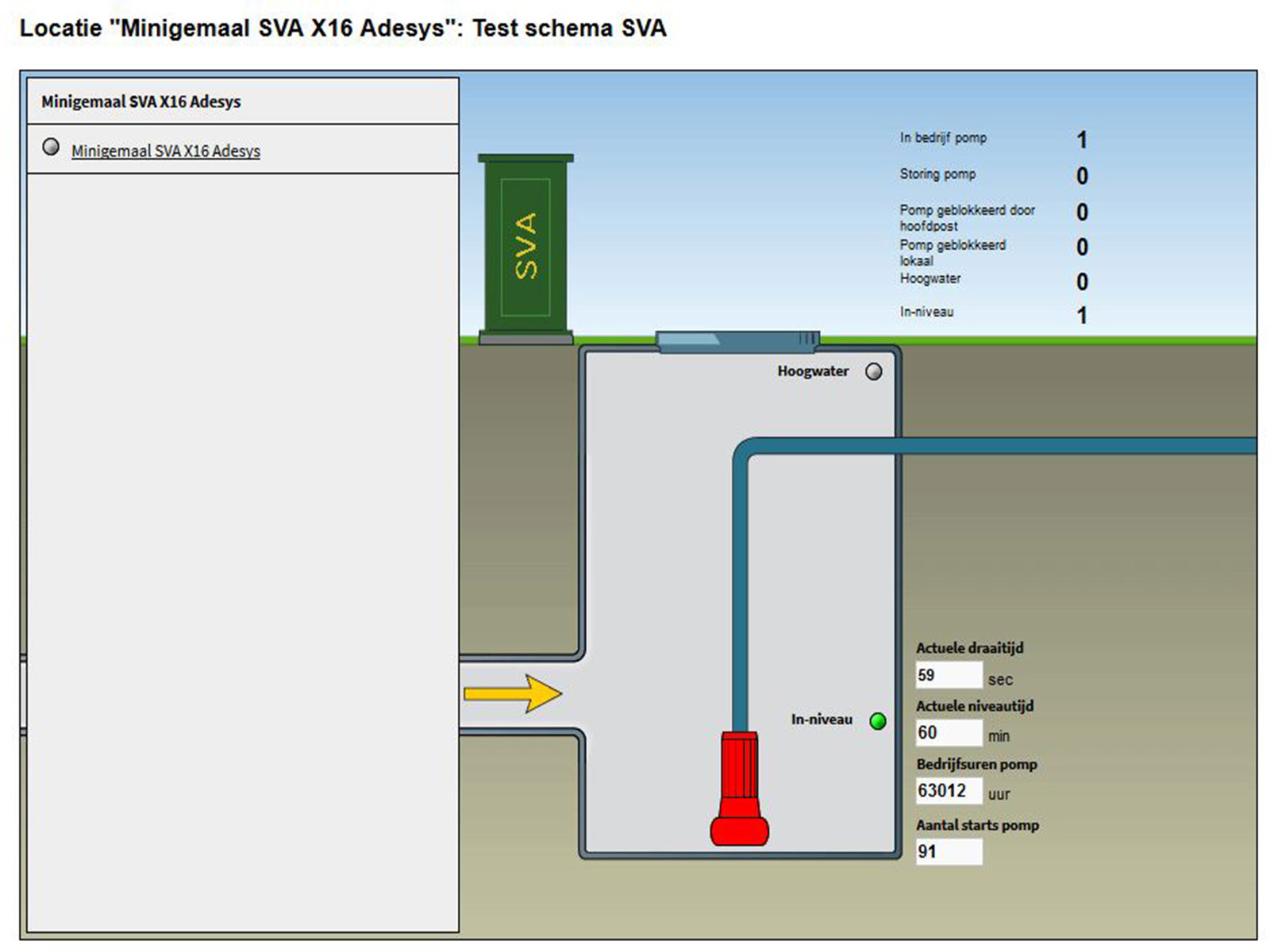Click the Actuele niveautijd field showing 60
The image size is (1270, 952).
pos(949,732)
